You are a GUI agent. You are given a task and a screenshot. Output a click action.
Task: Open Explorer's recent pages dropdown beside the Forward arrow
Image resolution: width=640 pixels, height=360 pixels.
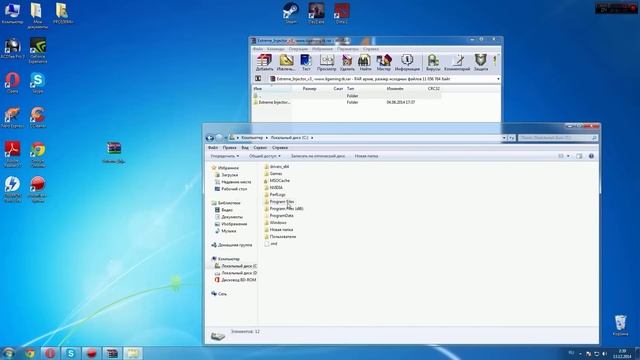[226, 138]
